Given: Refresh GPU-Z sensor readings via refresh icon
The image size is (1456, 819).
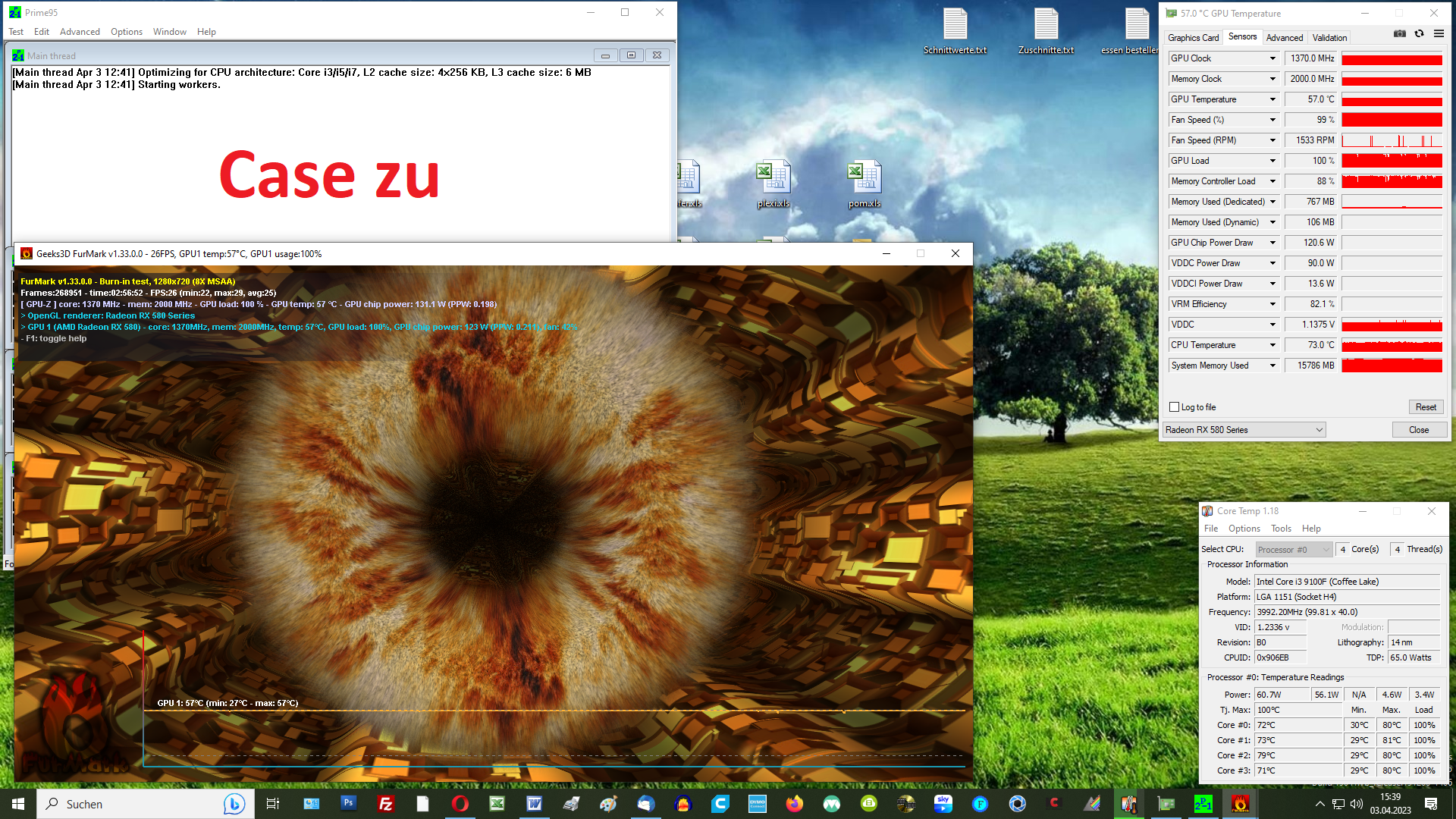Looking at the screenshot, I should pyautogui.click(x=1418, y=33).
